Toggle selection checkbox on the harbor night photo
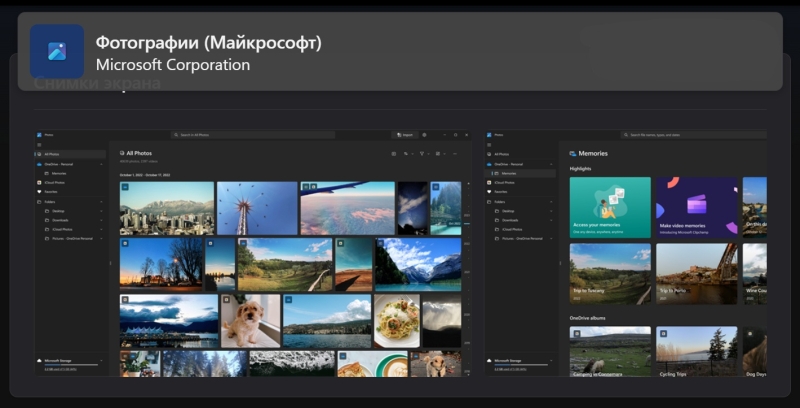Viewport: 800px width, 408px height. click(x=125, y=299)
